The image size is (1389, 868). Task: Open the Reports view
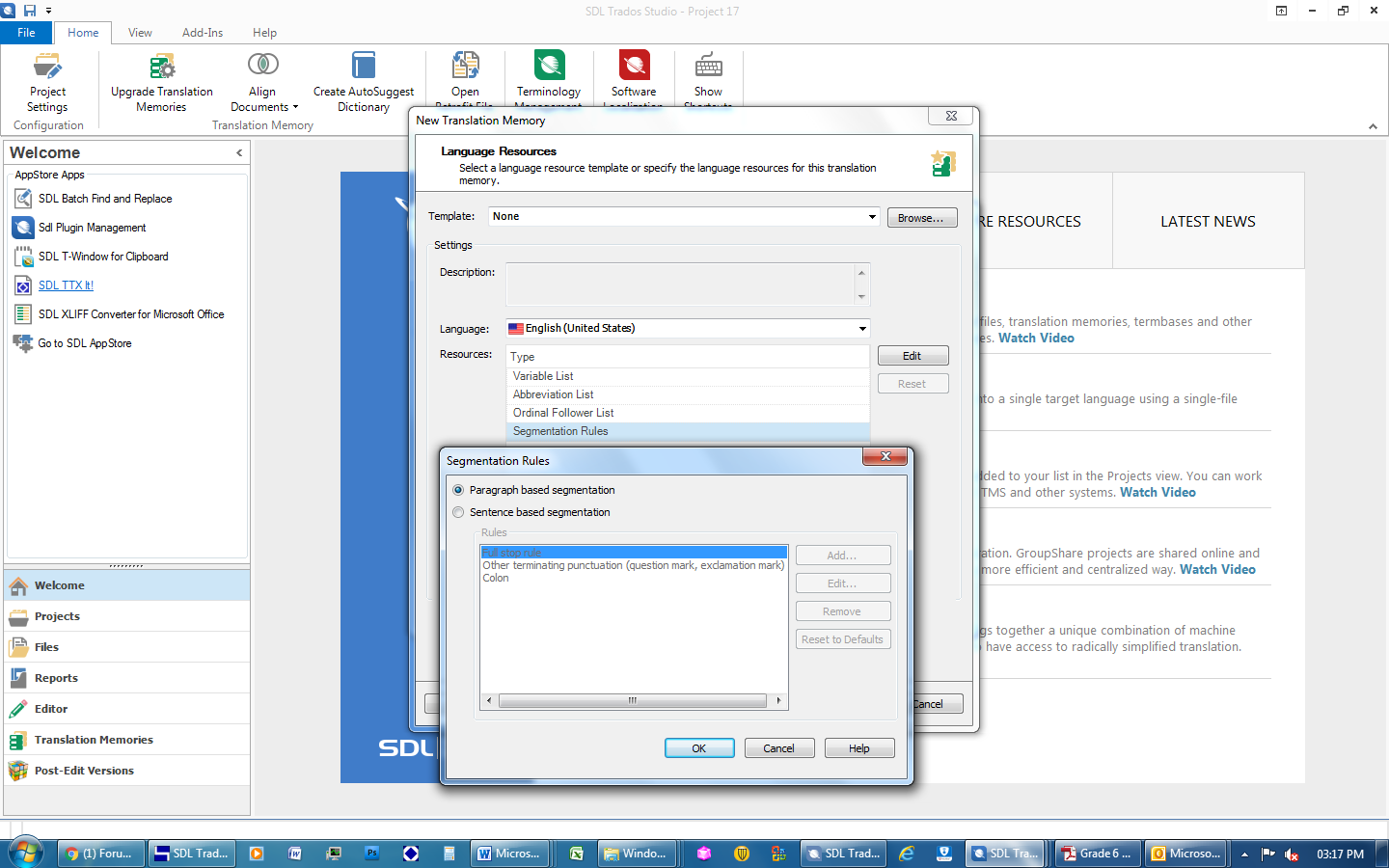[127, 678]
